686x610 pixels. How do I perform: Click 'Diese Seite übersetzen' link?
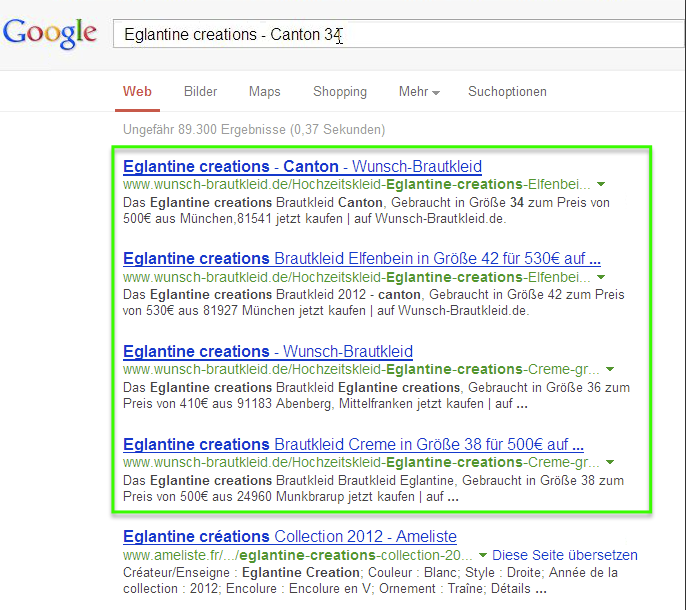(565, 555)
